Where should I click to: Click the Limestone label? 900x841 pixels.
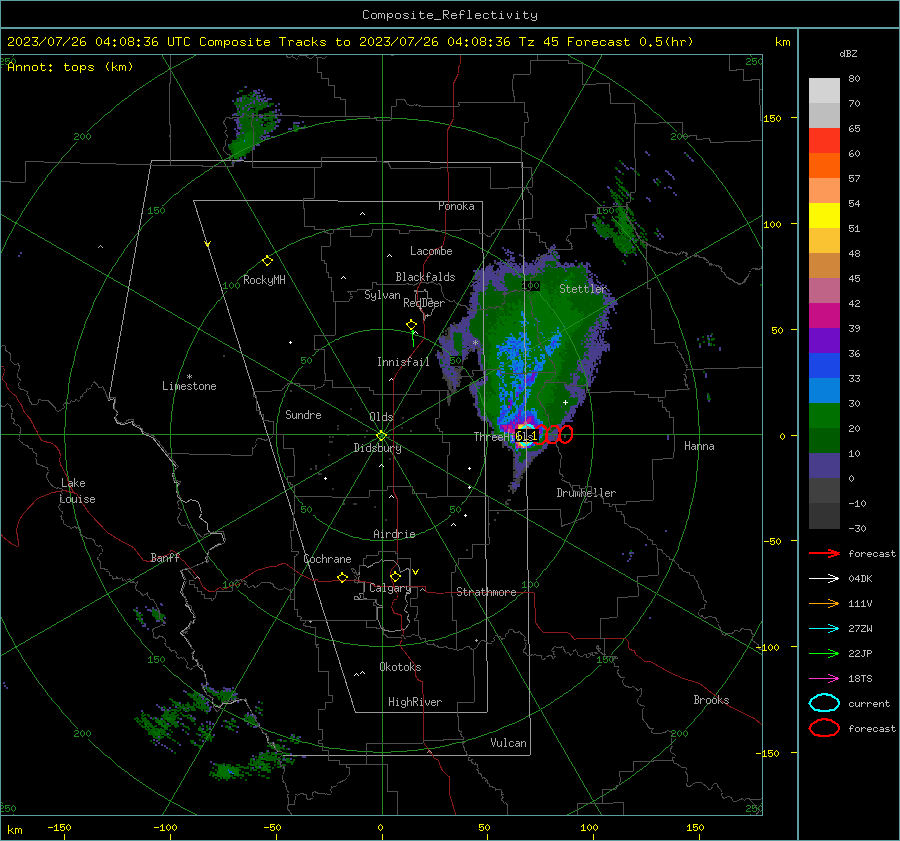[189, 386]
